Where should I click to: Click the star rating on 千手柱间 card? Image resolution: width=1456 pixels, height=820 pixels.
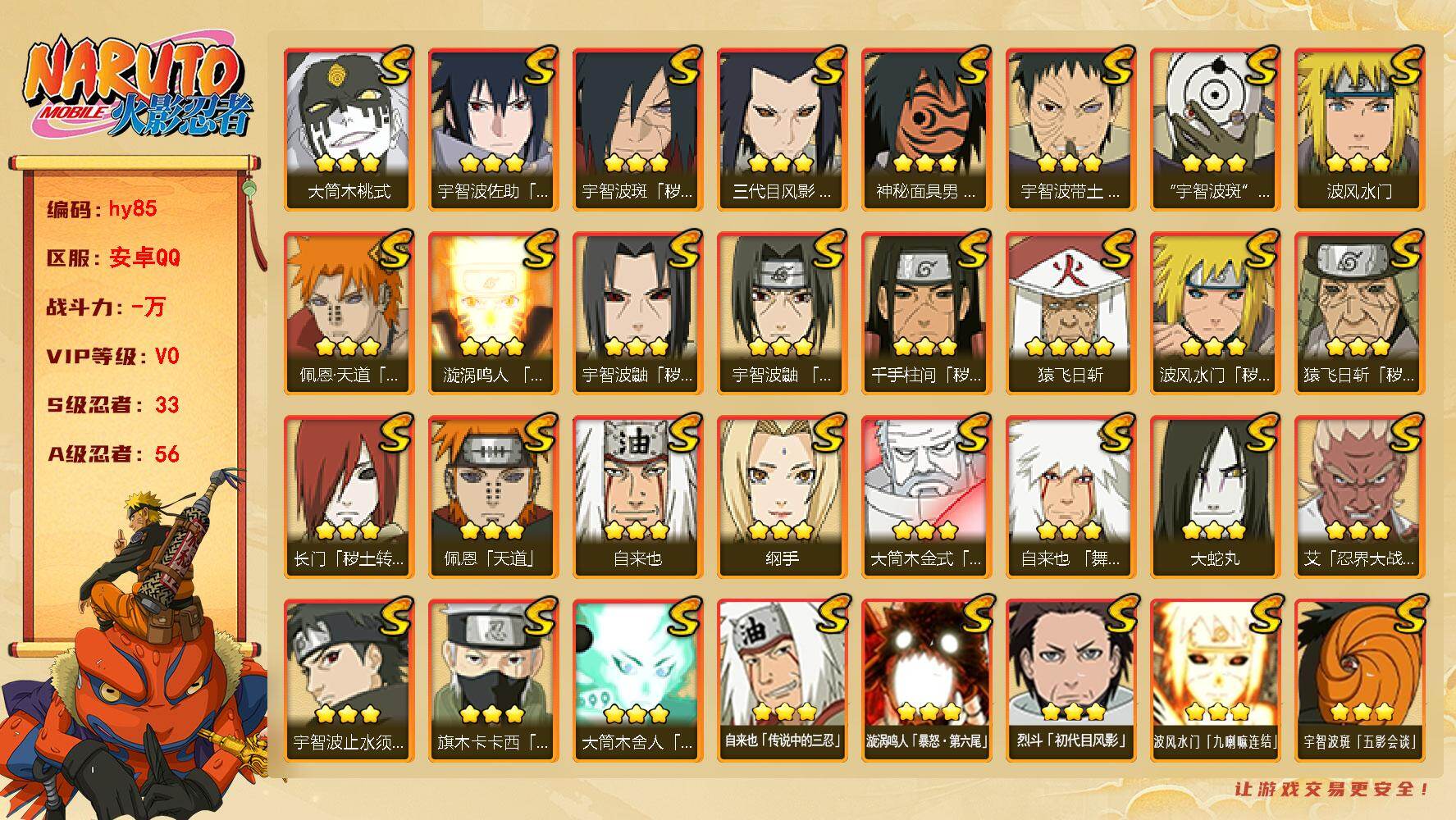pyautogui.click(x=926, y=347)
